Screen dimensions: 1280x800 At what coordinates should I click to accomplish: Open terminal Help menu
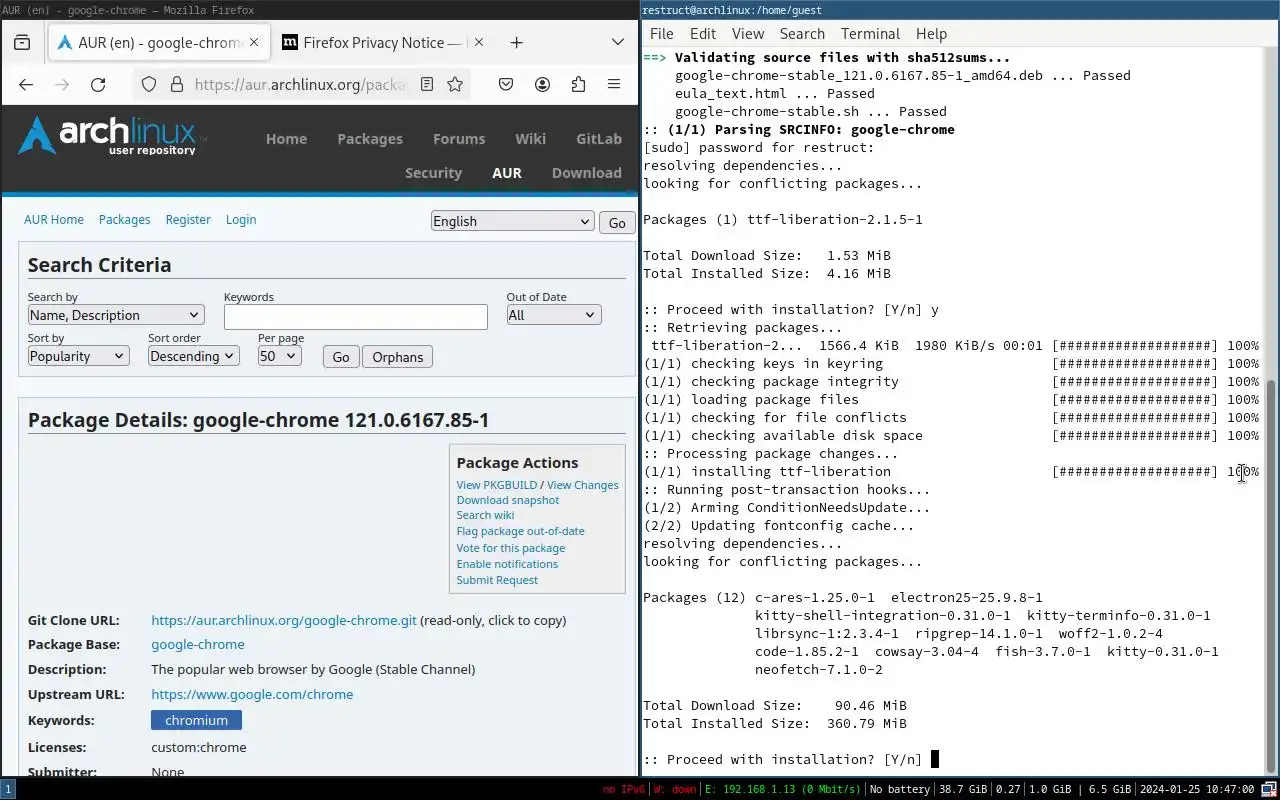point(931,34)
